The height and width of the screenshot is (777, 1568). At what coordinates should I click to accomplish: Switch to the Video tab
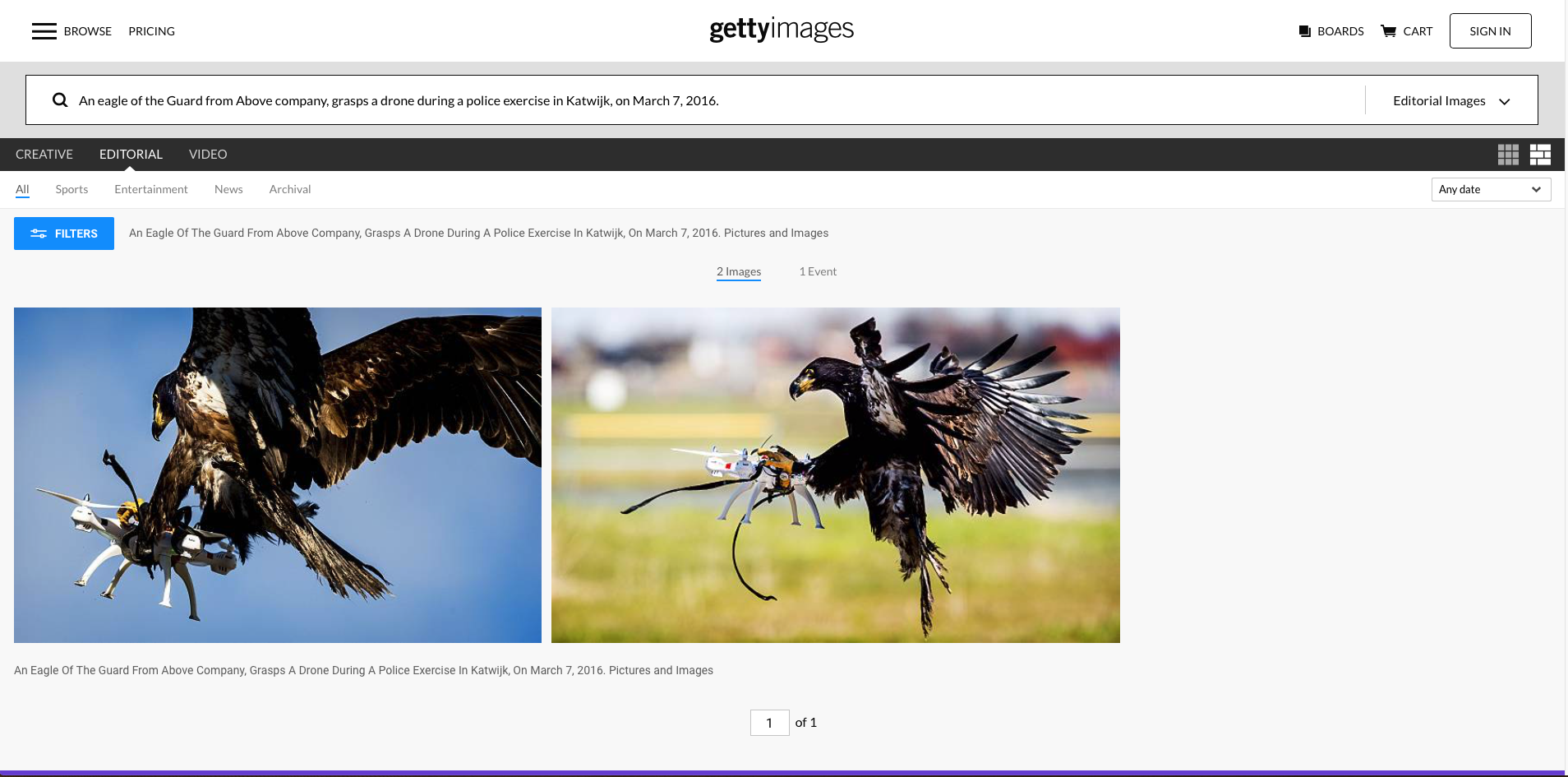tap(208, 155)
